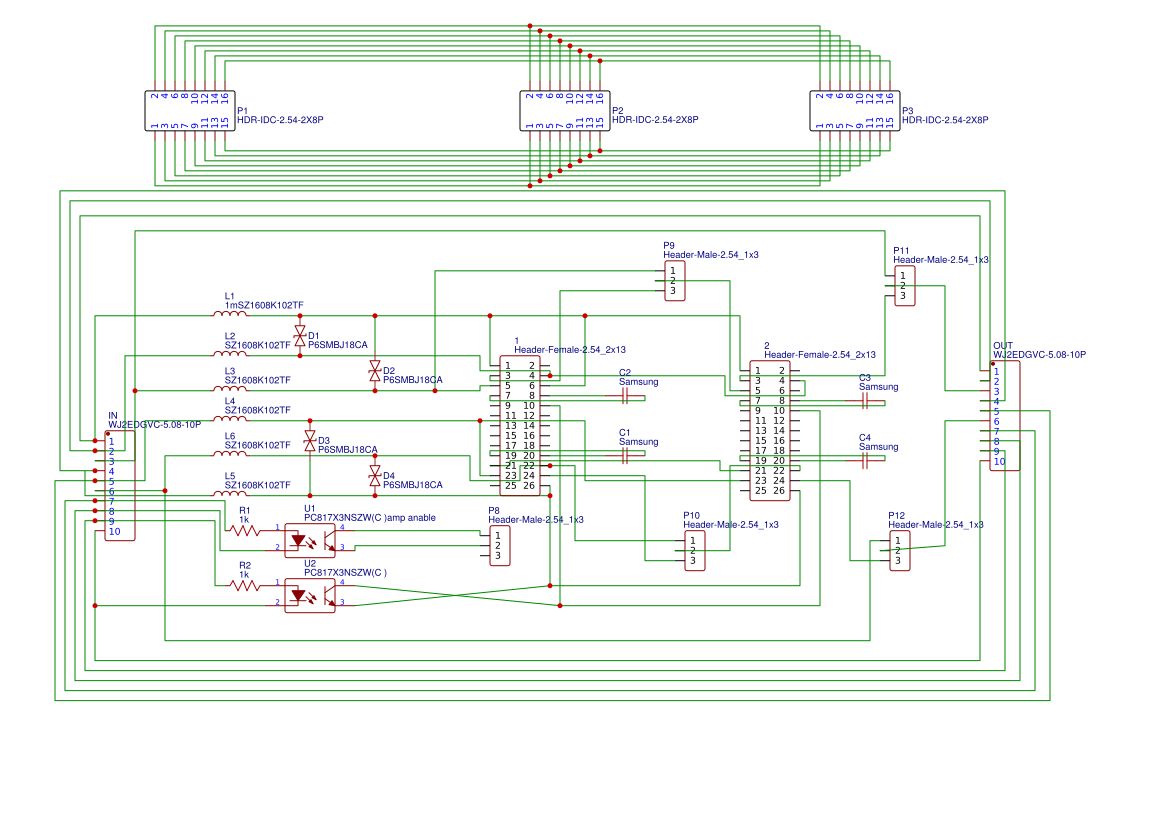Select the P3 IDC connector body
The height and width of the screenshot is (827, 1169).
point(855,111)
